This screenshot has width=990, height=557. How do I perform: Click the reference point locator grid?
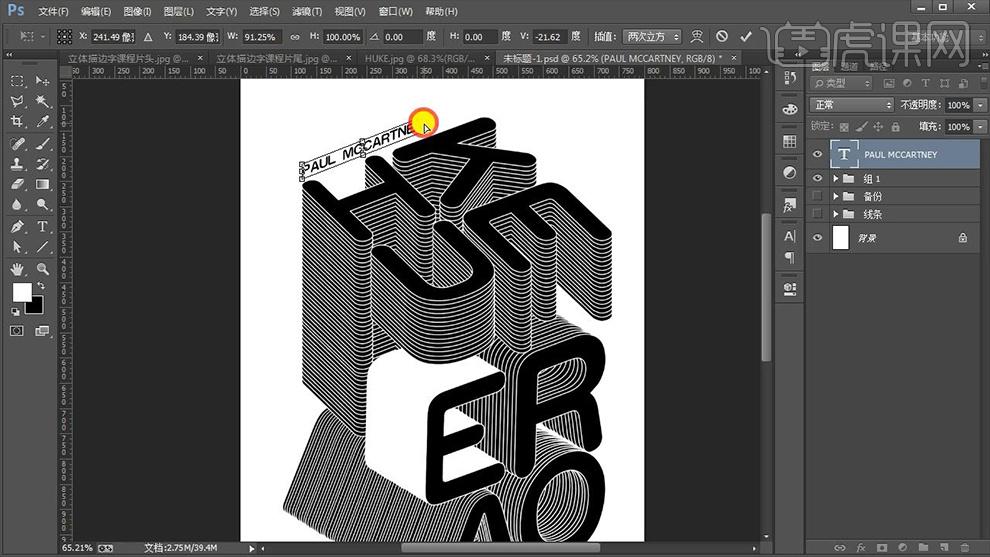tap(64, 37)
